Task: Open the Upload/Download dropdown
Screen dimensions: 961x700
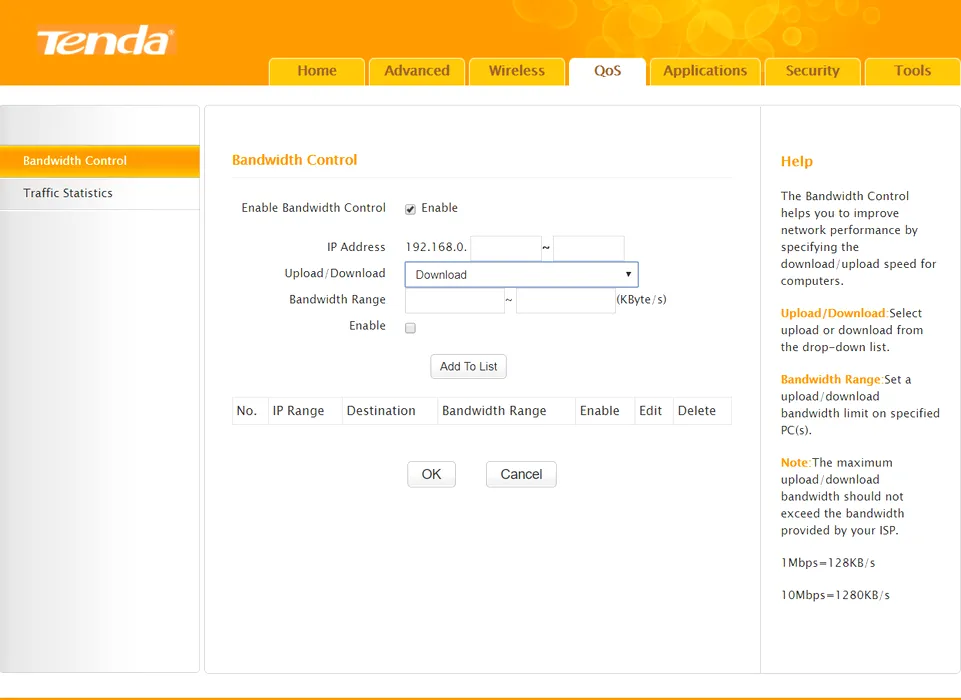Action: pos(522,275)
